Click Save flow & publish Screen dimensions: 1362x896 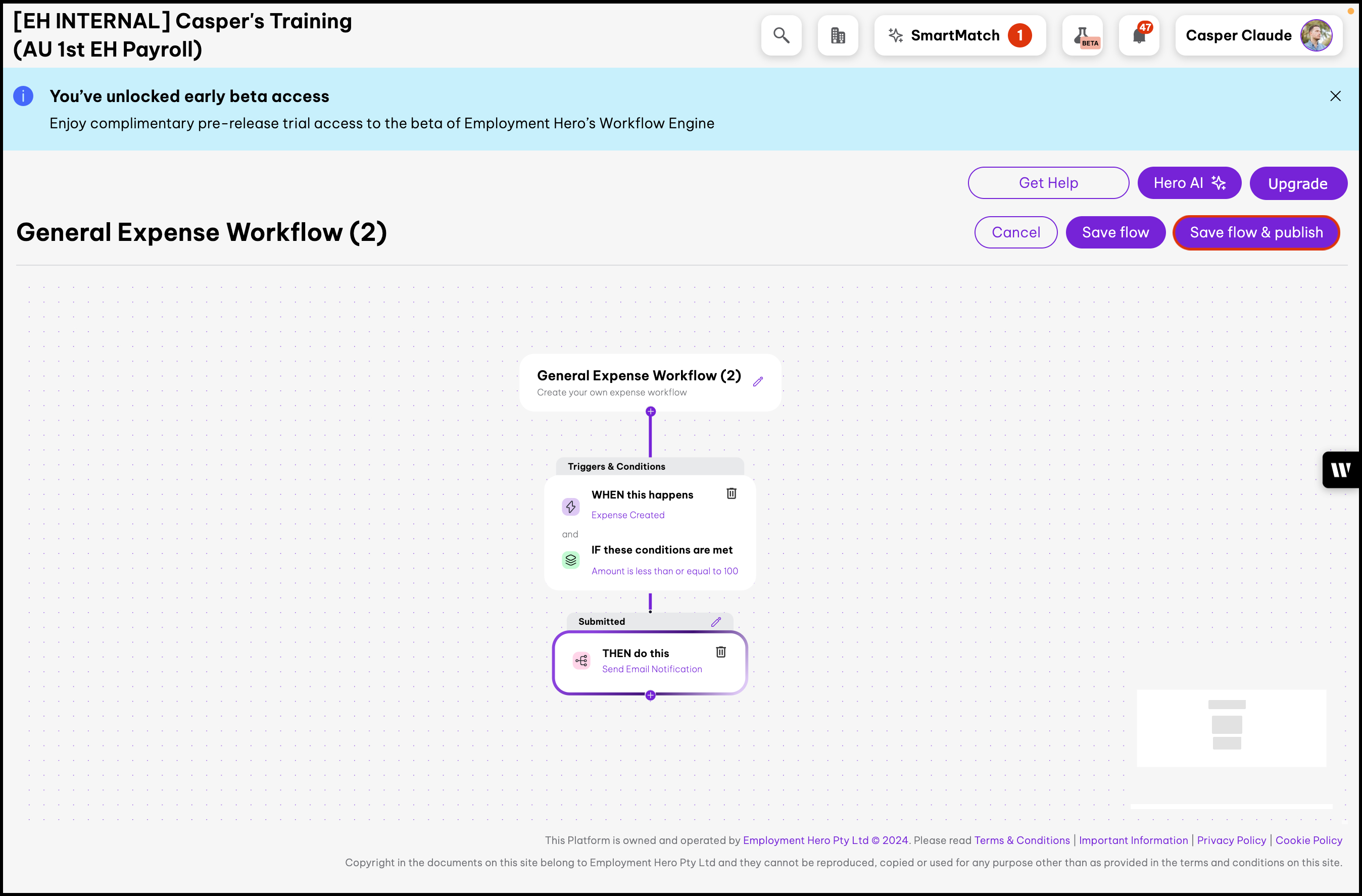pos(1256,232)
